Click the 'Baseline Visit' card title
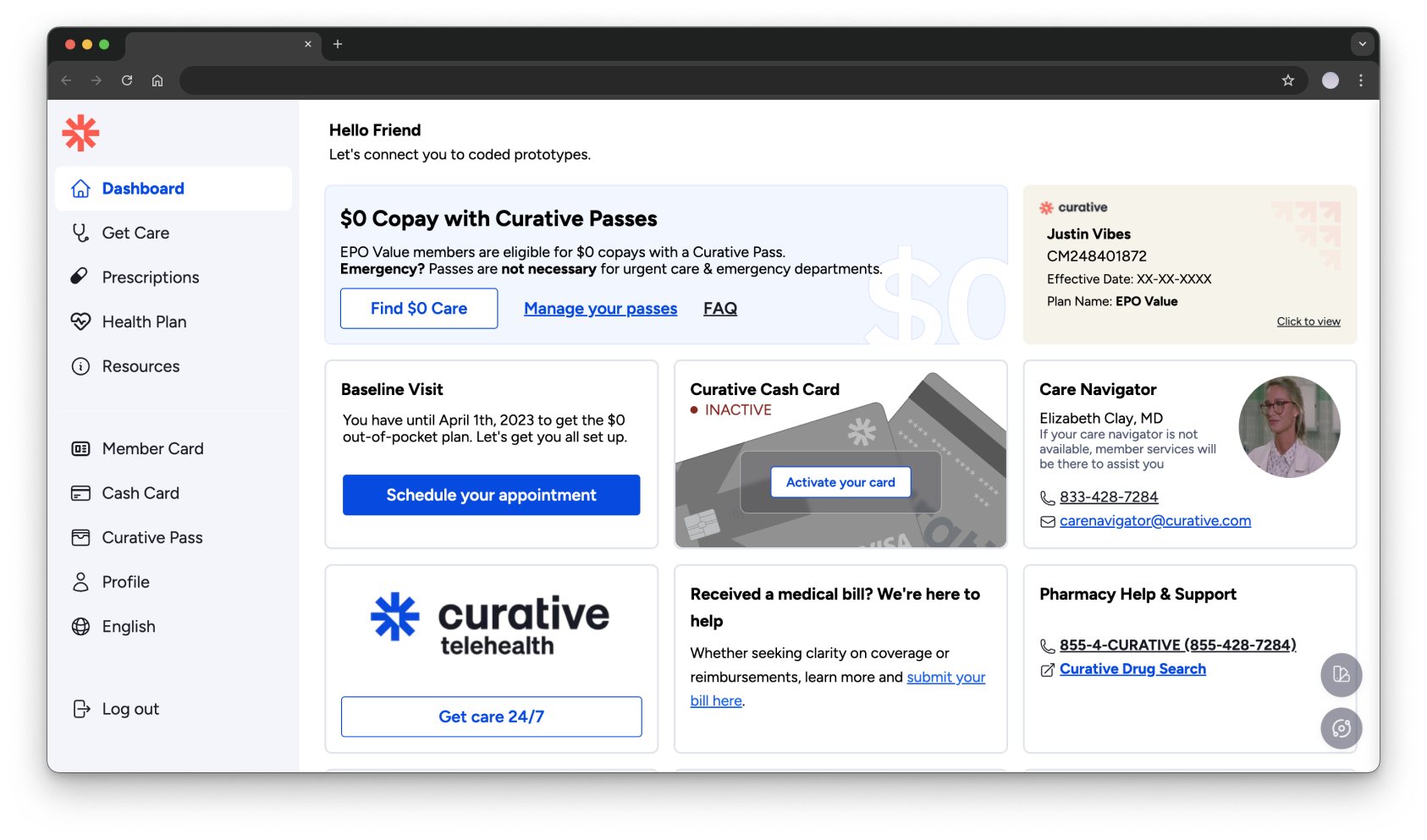Viewport: 1427px width, 840px height. click(x=392, y=389)
